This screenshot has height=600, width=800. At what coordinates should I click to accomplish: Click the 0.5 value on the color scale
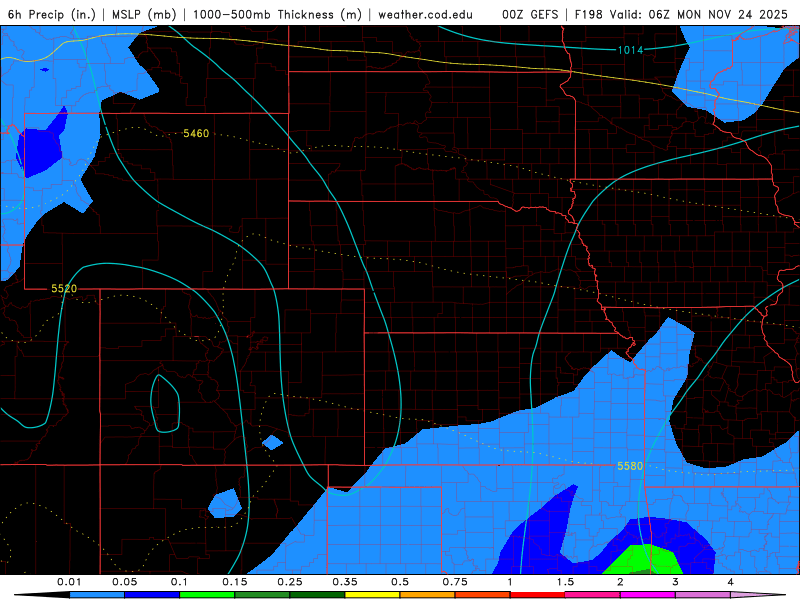[x=400, y=582]
